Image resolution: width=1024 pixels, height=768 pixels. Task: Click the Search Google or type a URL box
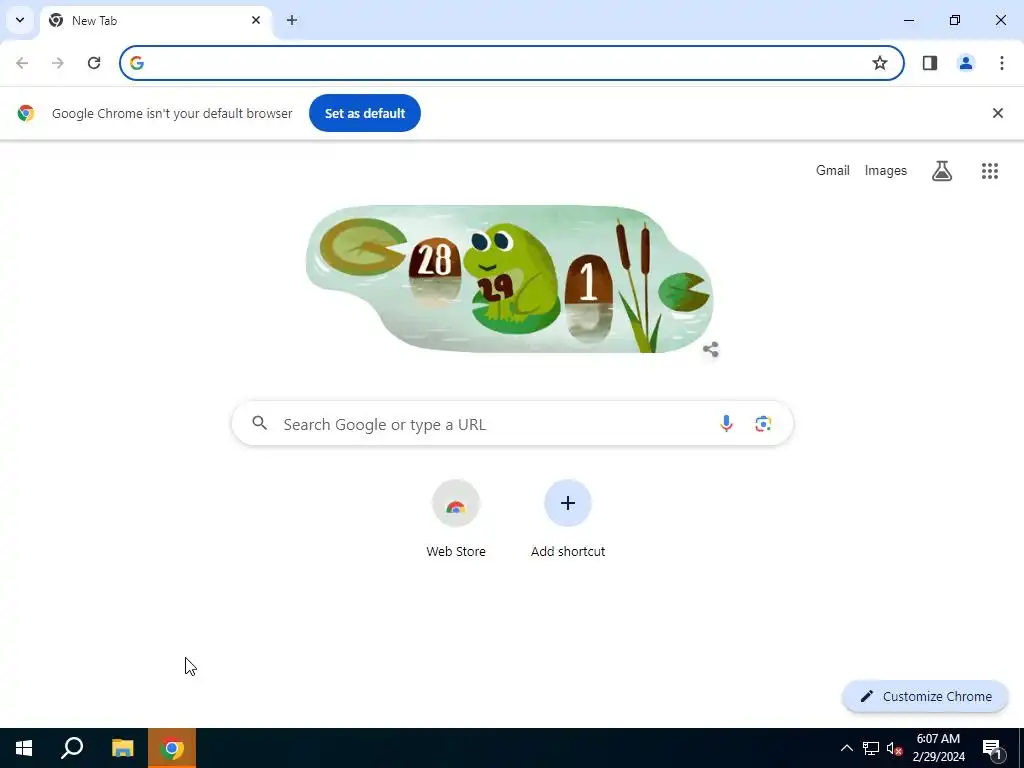coord(513,424)
